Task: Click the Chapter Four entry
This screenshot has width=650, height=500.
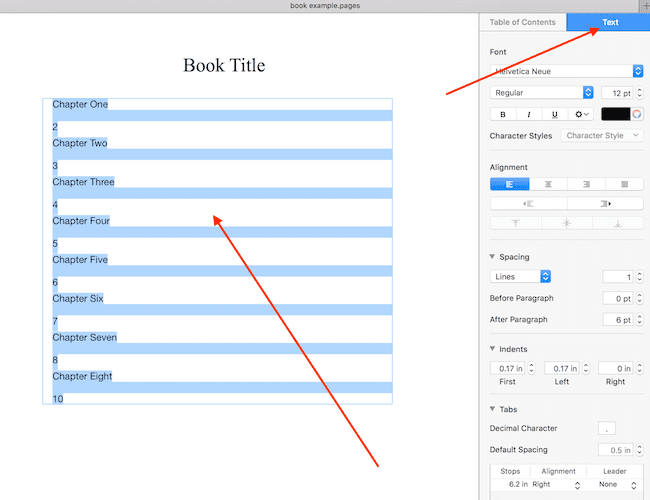Action: tap(81, 221)
